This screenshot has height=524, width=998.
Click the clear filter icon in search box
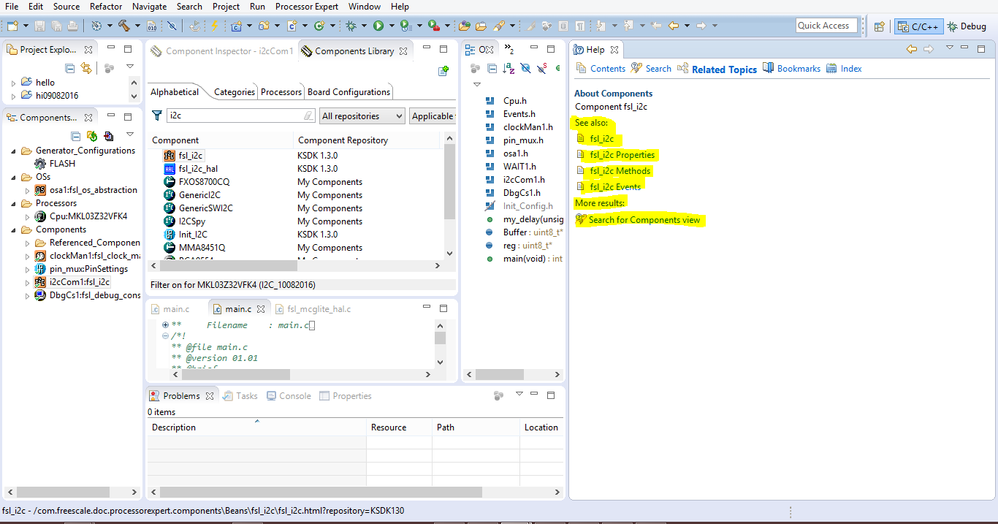coord(308,115)
